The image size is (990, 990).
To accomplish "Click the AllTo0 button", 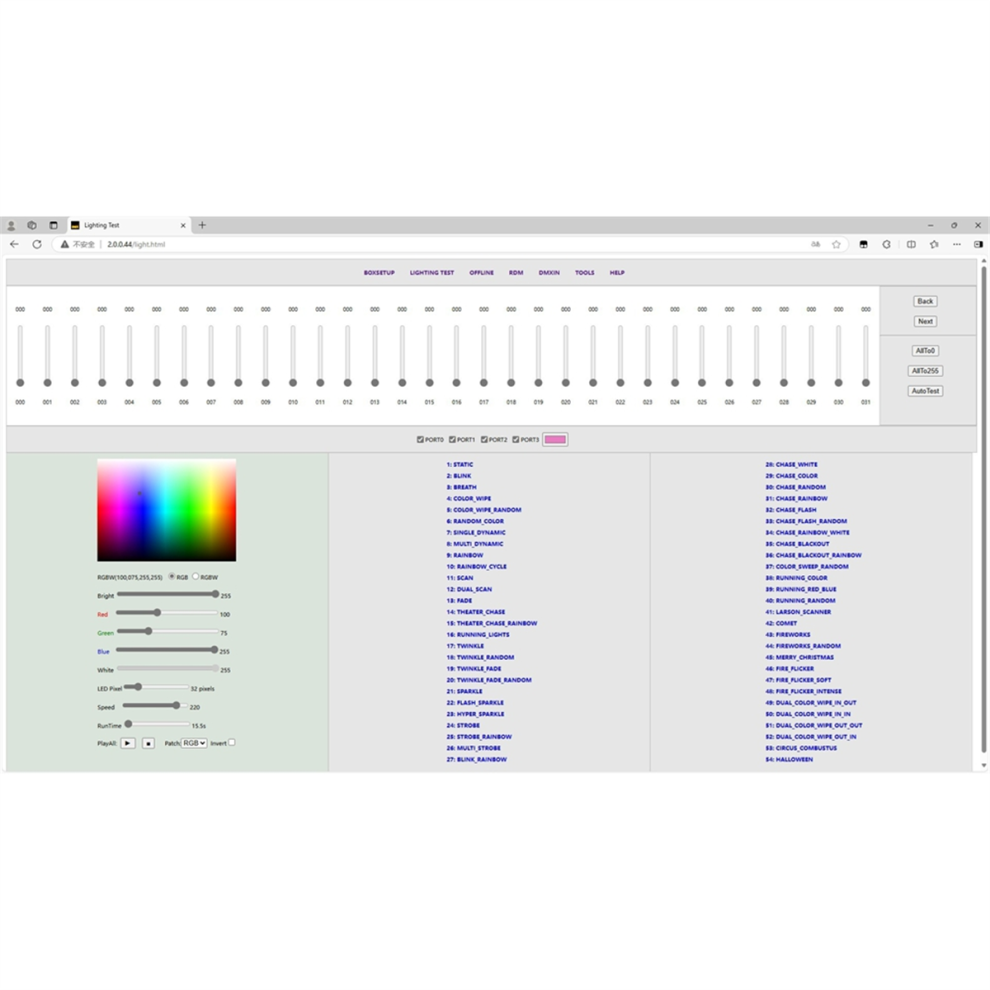I will (925, 350).
